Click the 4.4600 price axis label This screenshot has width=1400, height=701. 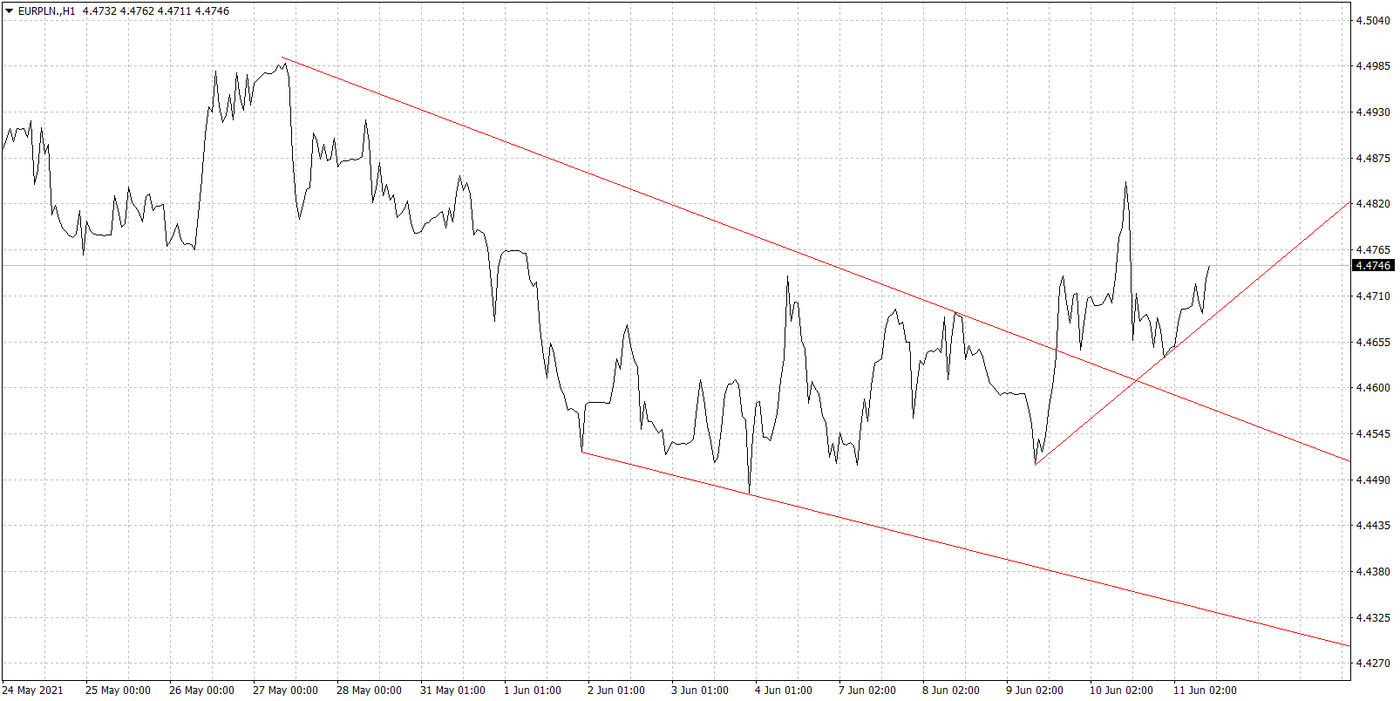tap(1372, 388)
